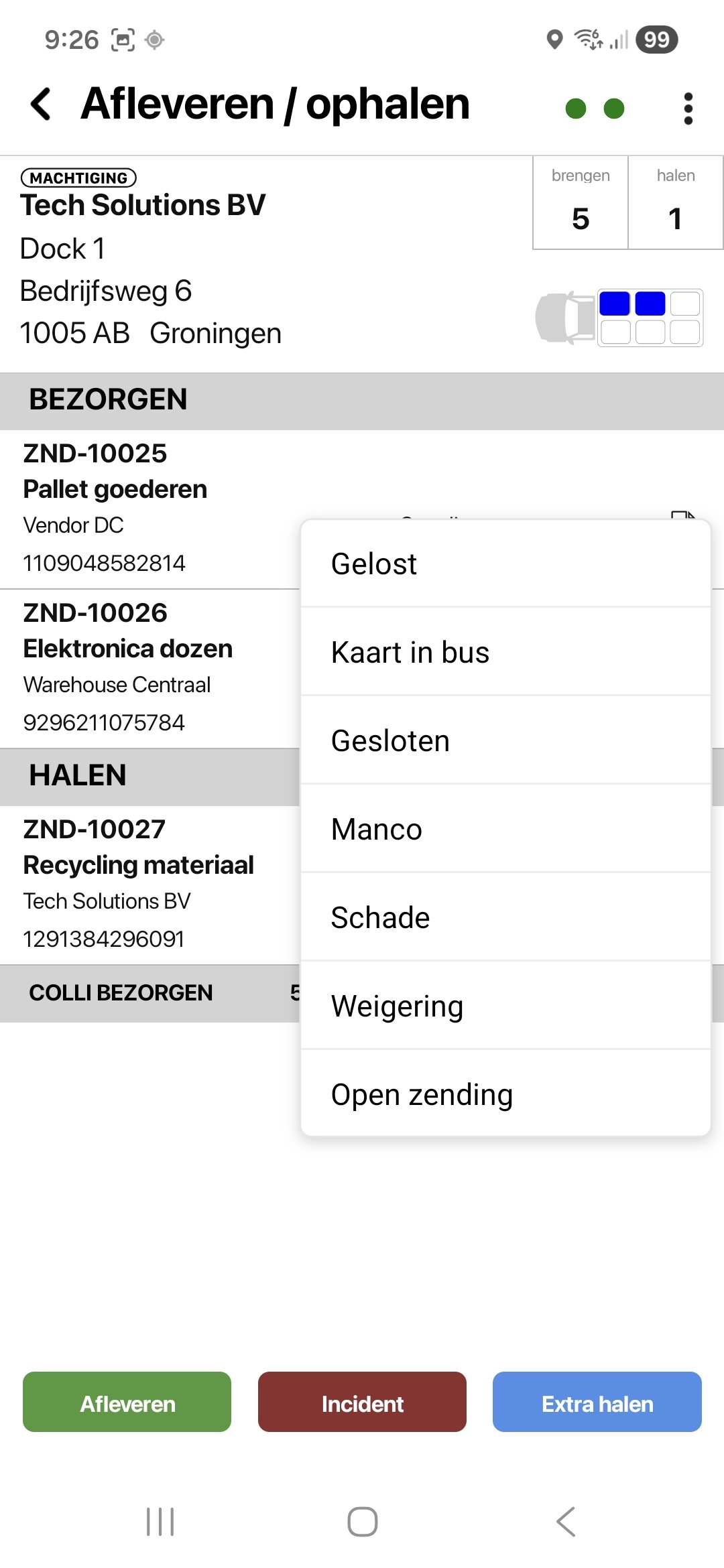Expand the COLLI BEZORGEN row
724x1568 pixels.
(x=121, y=993)
